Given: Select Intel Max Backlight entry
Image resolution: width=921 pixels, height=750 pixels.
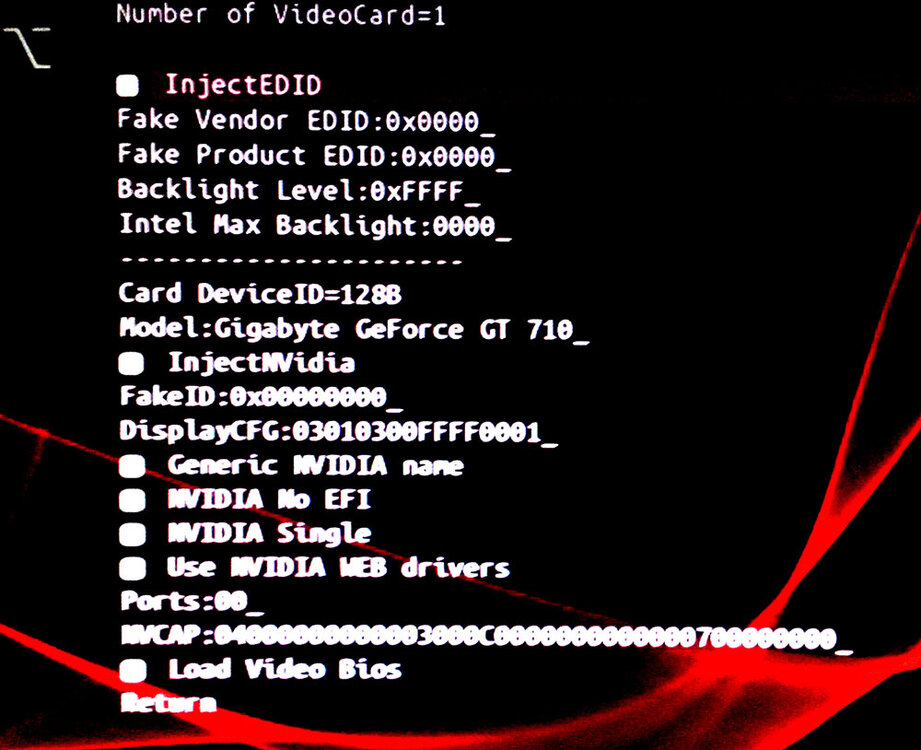Looking at the screenshot, I should pyautogui.click(x=315, y=226).
